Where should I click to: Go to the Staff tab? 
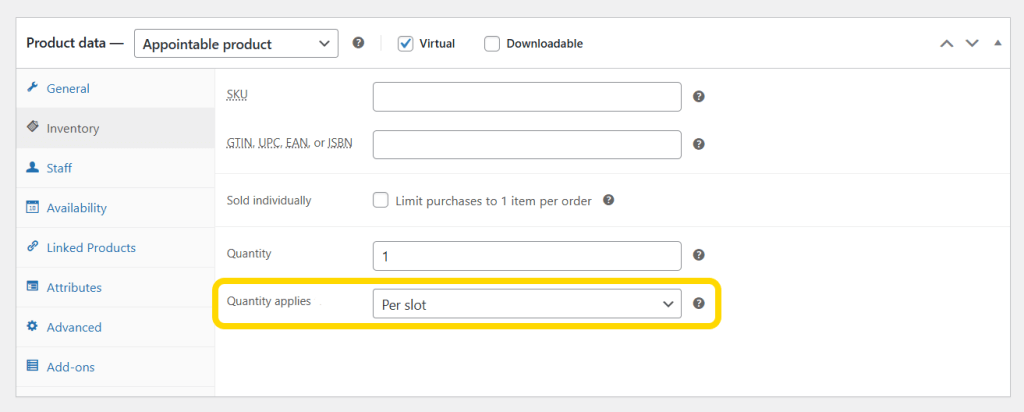click(x=59, y=168)
